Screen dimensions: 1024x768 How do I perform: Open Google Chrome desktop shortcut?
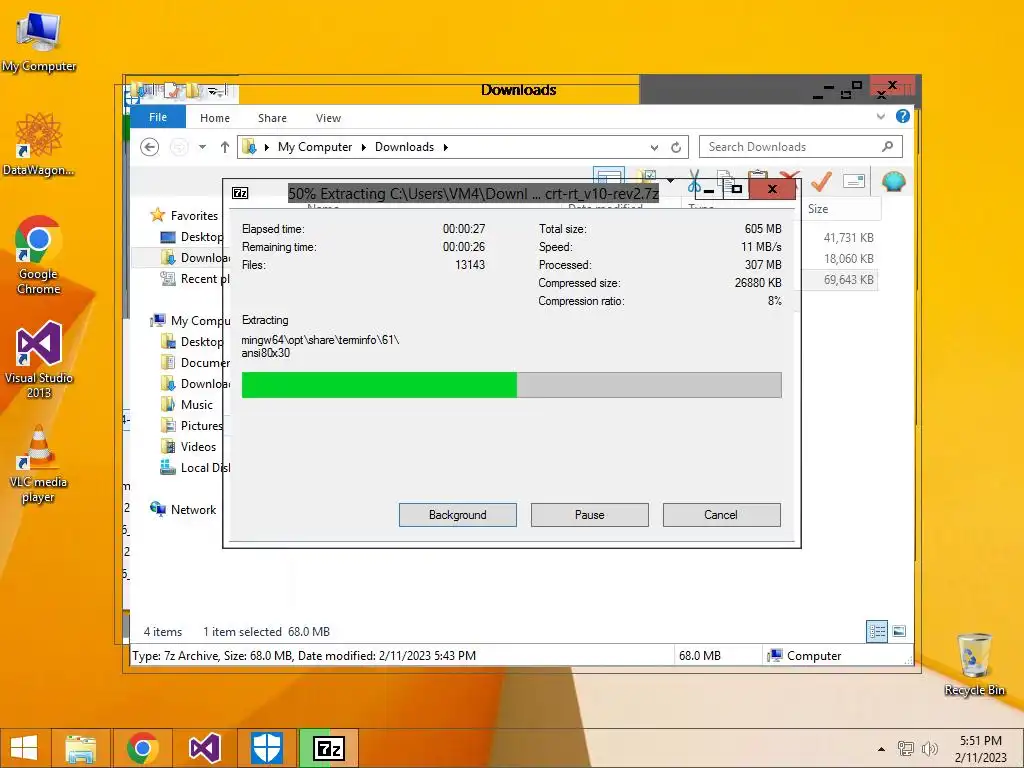tap(39, 255)
